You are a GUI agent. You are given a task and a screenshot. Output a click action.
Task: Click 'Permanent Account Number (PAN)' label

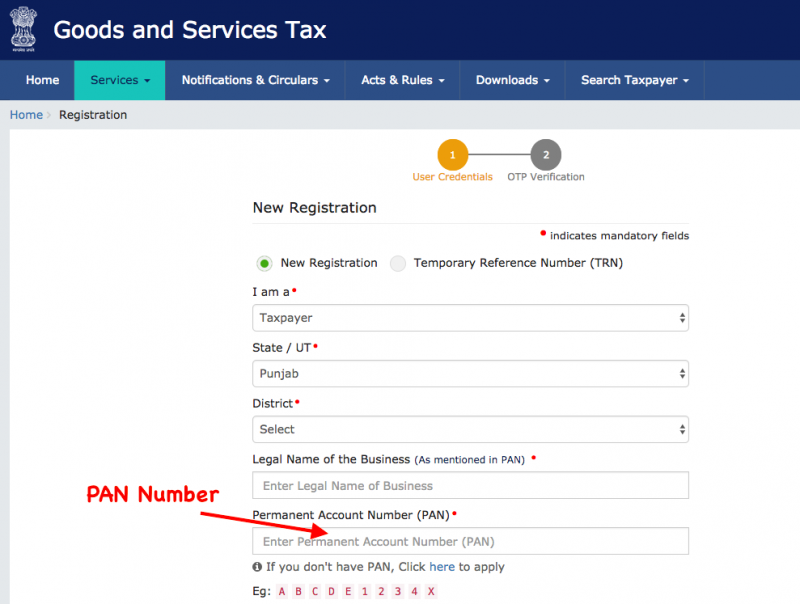351,515
